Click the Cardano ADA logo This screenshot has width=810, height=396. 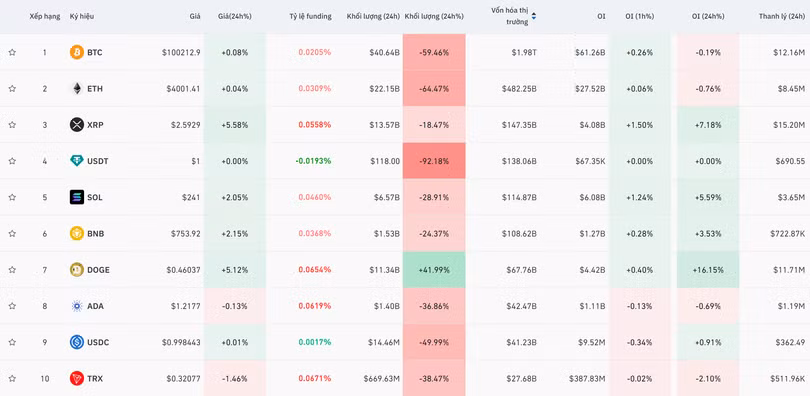tap(76, 306)
